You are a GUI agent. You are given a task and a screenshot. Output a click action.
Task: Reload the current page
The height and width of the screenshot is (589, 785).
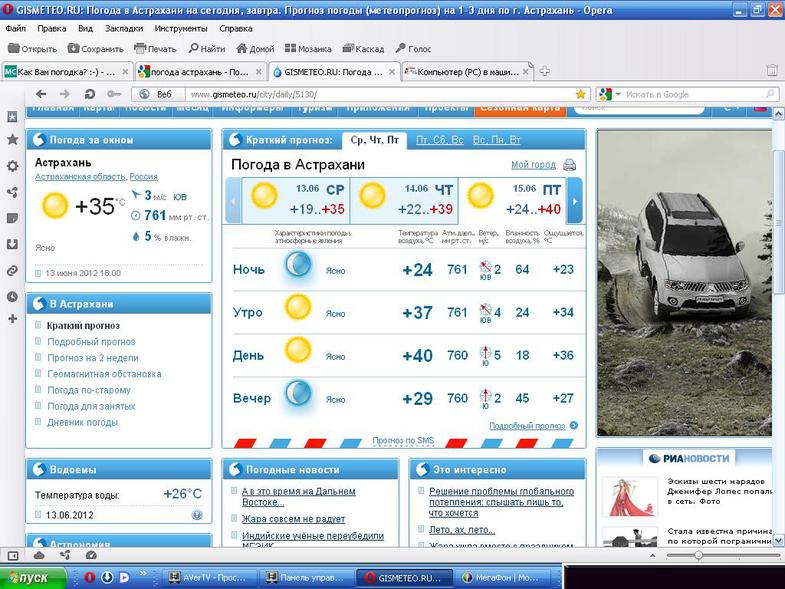[90, 94]
